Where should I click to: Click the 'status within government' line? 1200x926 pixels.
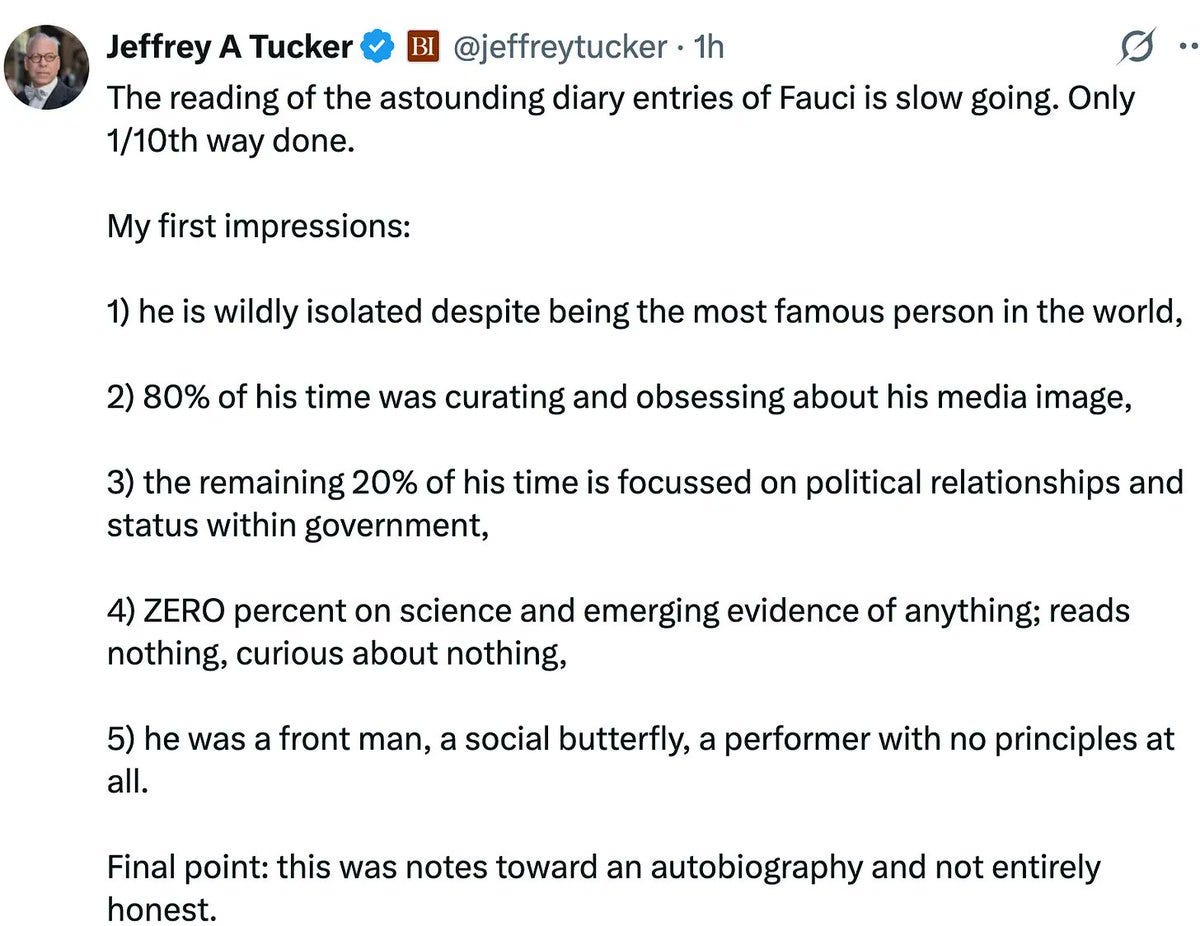[x=298, y=526]
